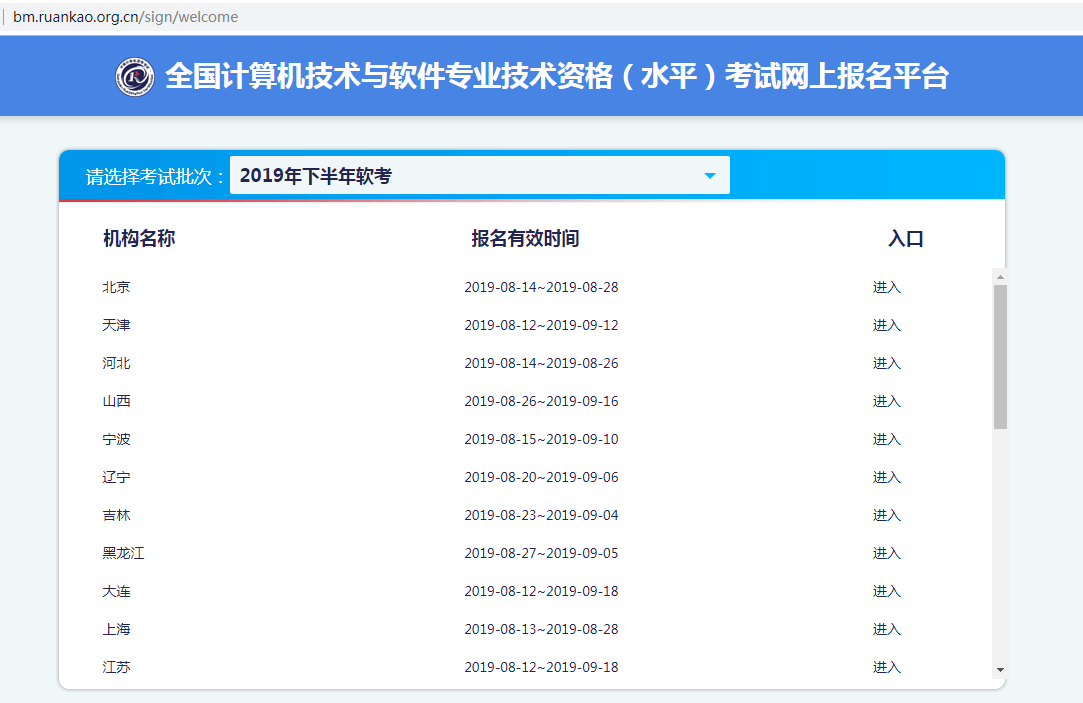Select the 辽宁 institution name
The height and width of the screenshot is (703, 1083).
(116, 477)
